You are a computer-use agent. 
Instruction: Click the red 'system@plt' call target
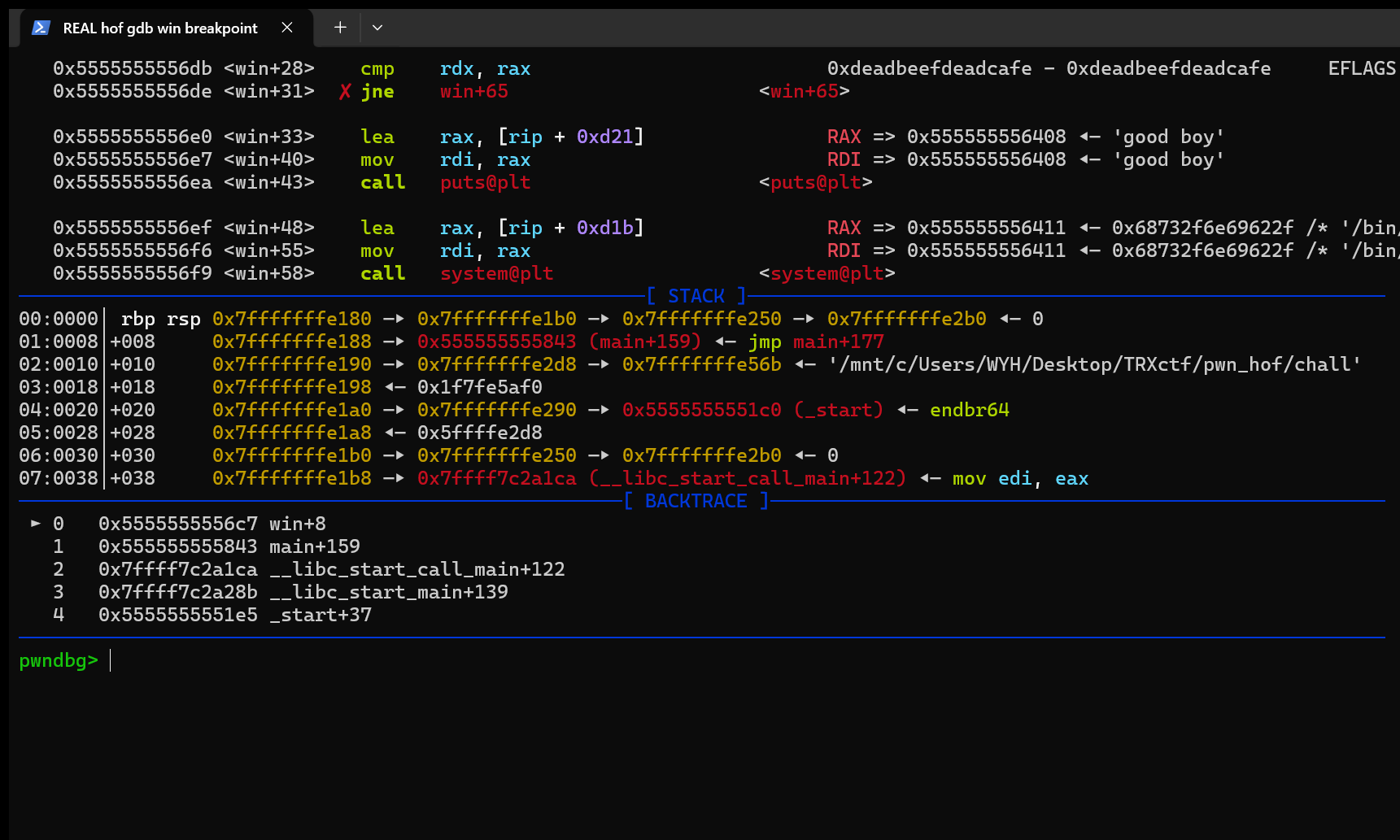click(x=497, y=274)
